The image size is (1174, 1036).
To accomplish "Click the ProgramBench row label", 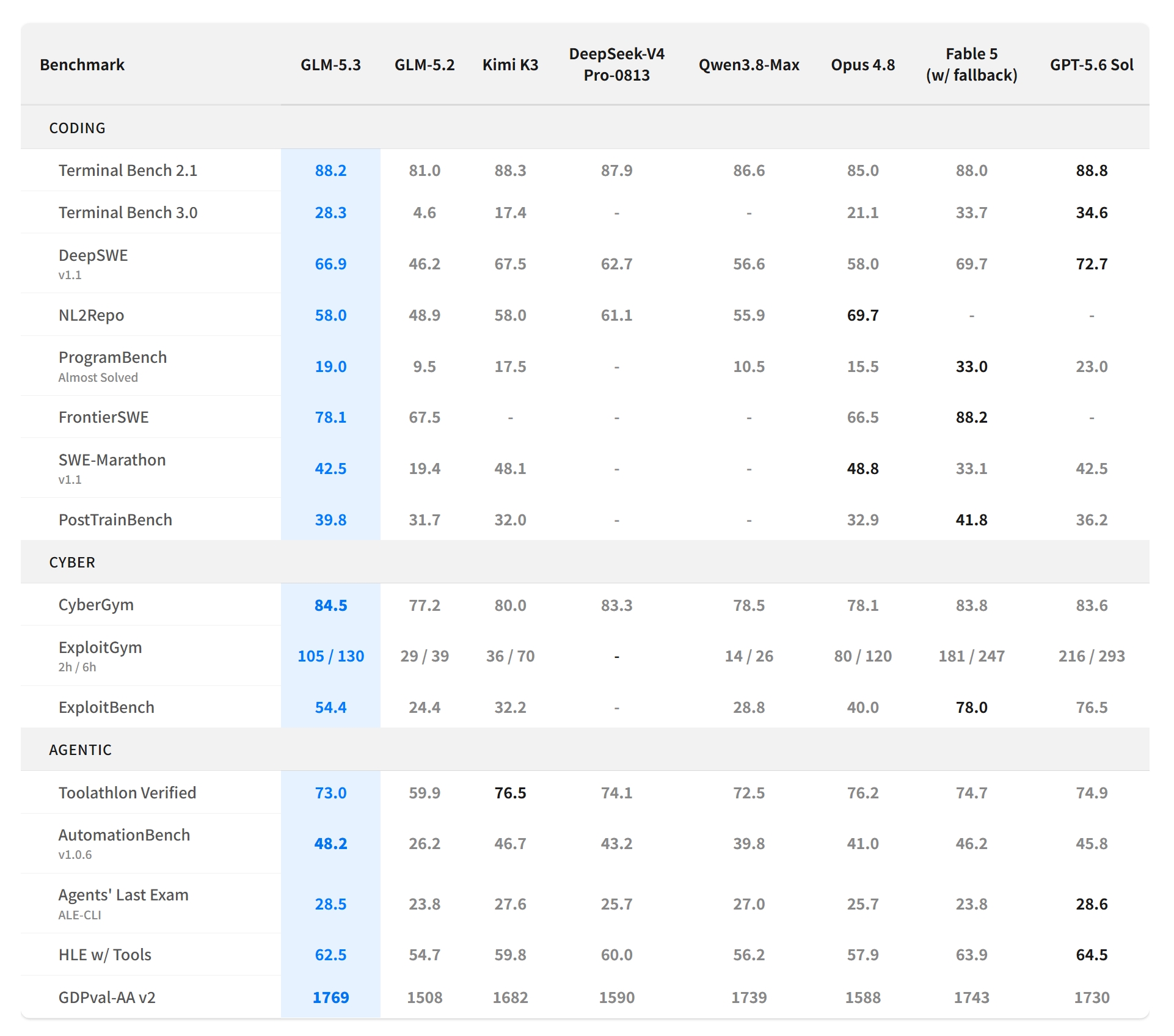I will pyautogui.click(x=112, y=357).
